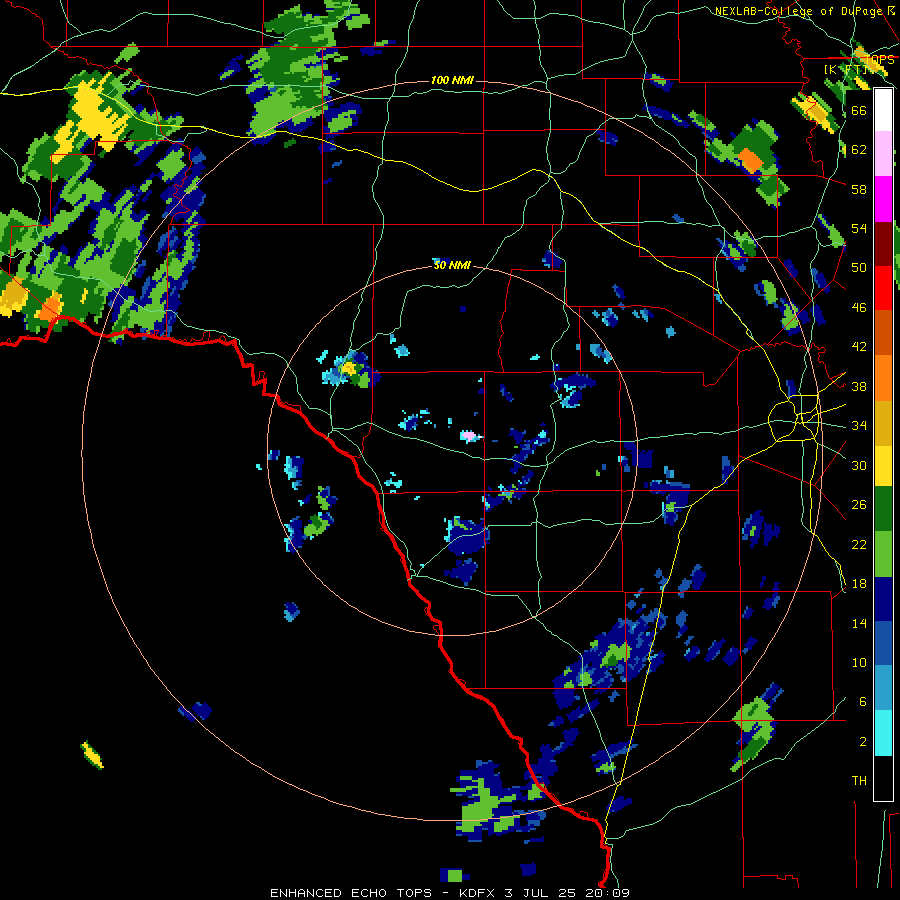Pick the bright yellow legend swatch
The height and width of the screenshot is (900, 900).
point(883,465)
